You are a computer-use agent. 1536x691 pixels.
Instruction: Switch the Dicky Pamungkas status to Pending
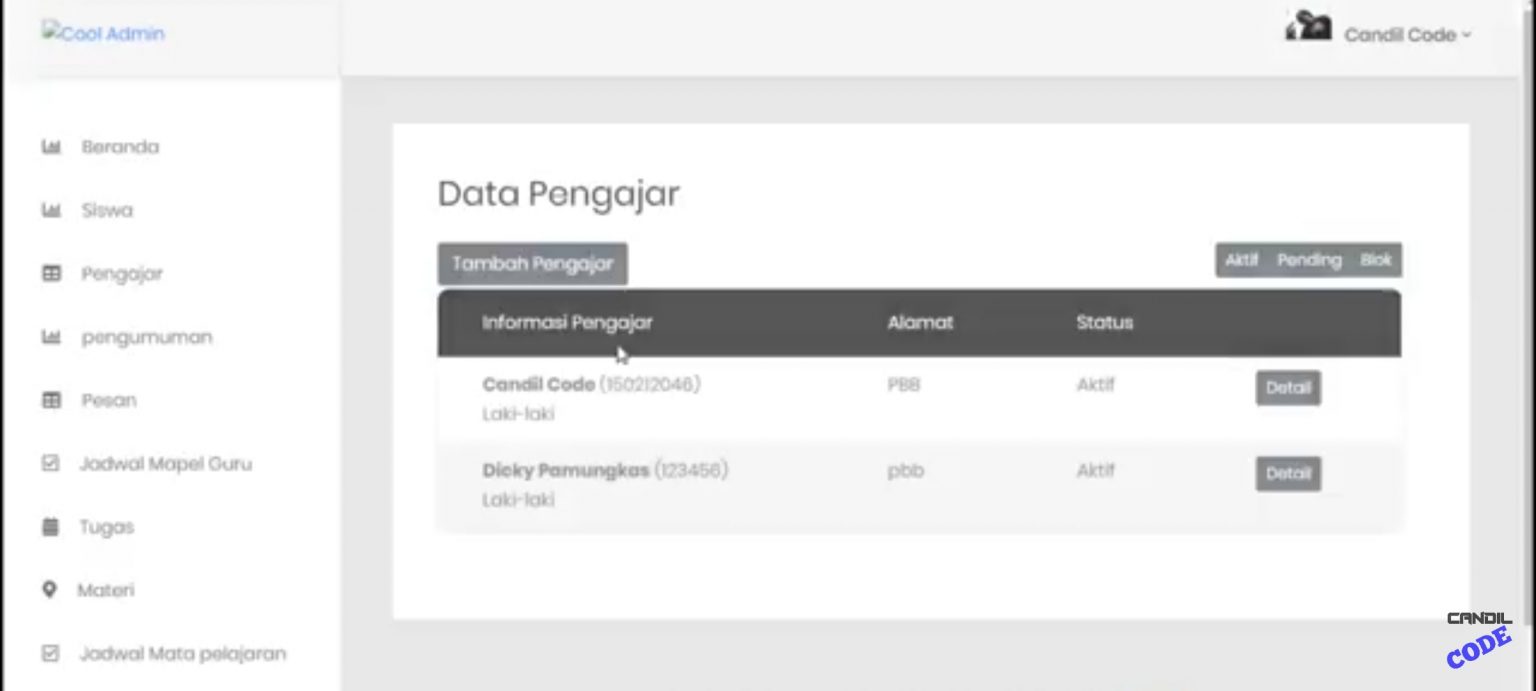1312,260
